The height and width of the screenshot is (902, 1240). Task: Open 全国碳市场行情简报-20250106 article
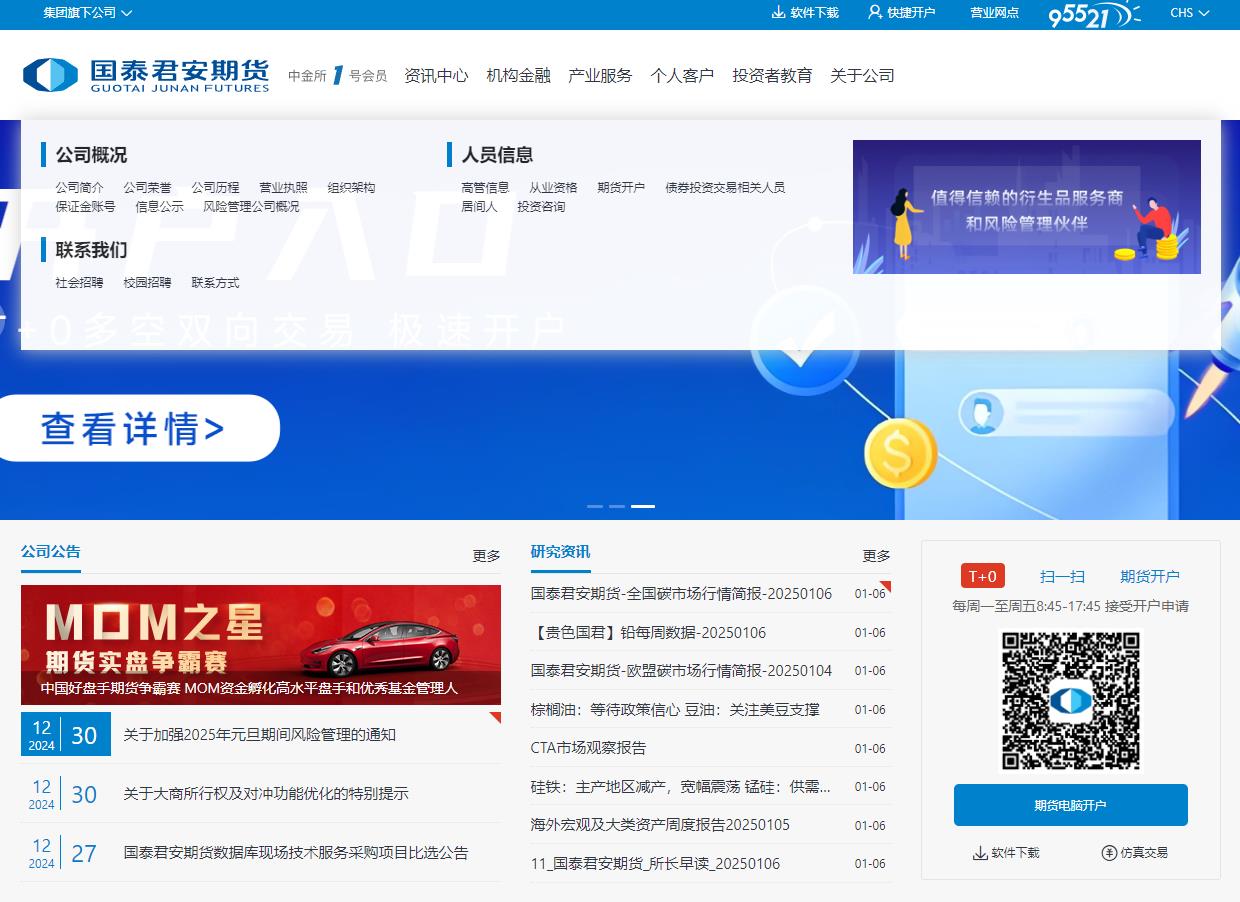pos(681,594)
